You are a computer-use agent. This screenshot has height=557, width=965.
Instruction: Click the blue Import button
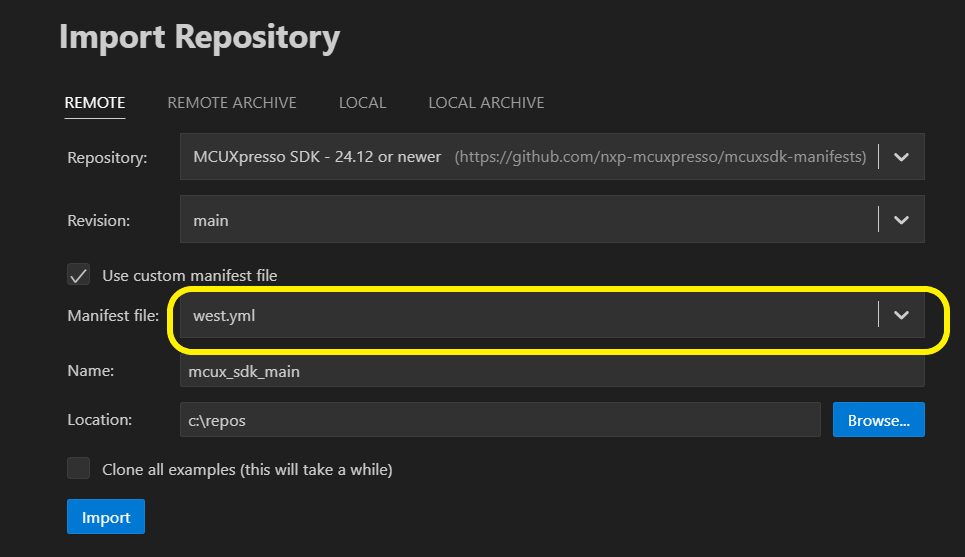[106, 517]
